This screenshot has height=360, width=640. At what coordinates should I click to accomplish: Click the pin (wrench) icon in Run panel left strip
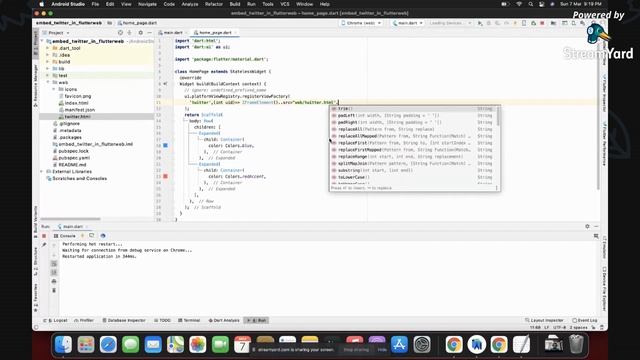[44, 245]
